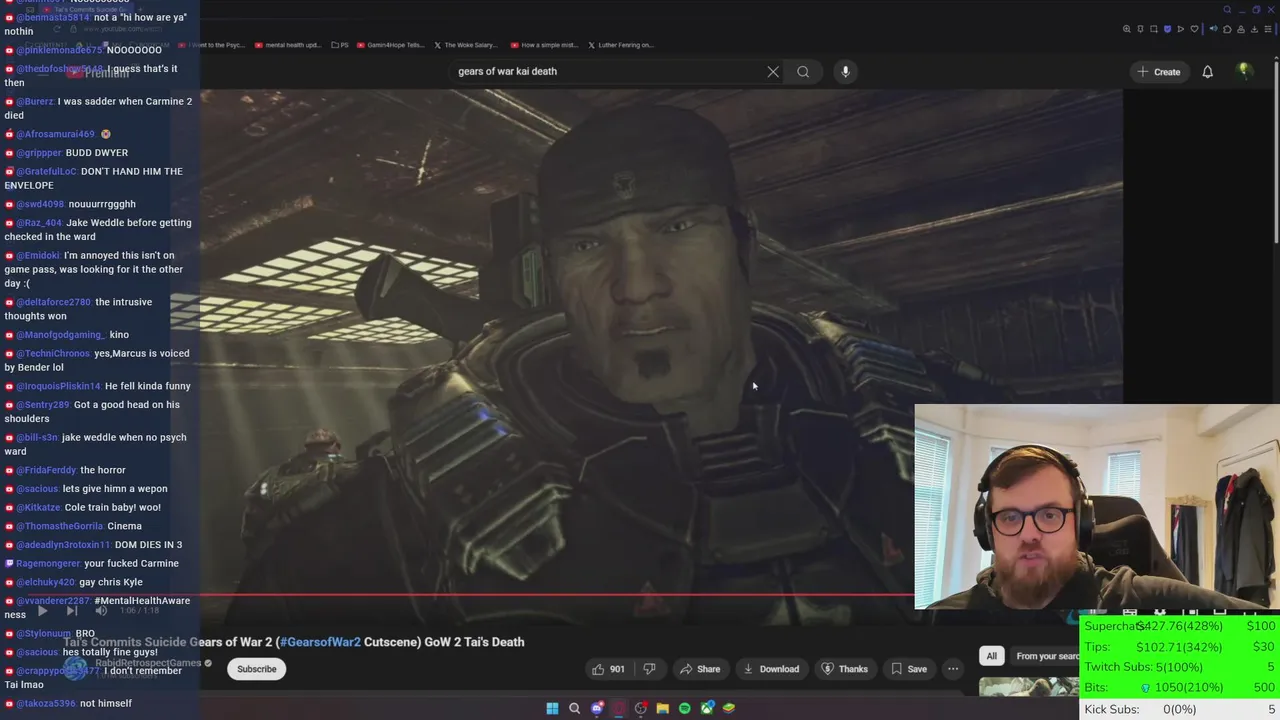Like the video showing 901 likes

click(608, 669)
